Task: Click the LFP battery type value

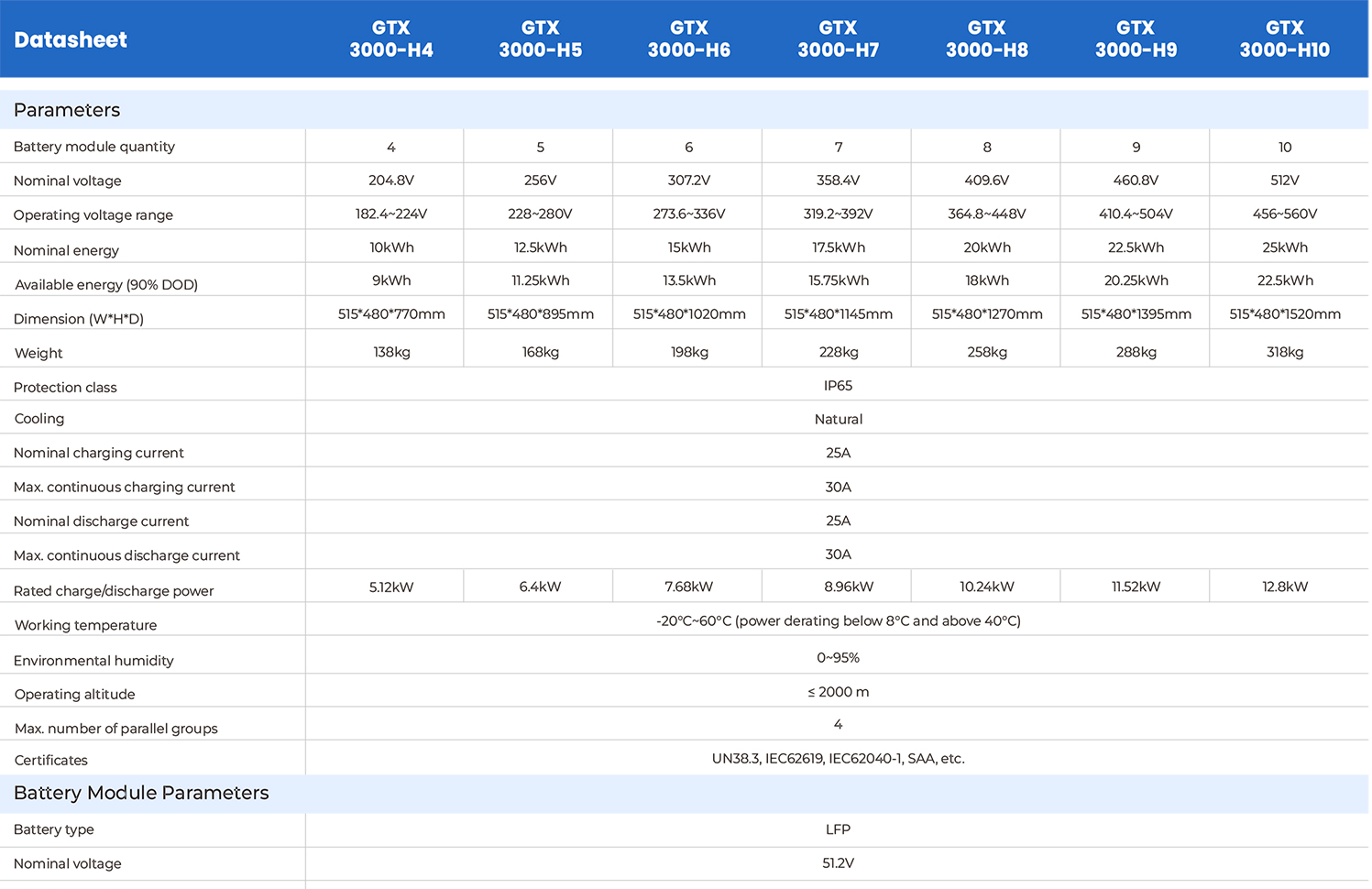Action: (x=838, y=829)
